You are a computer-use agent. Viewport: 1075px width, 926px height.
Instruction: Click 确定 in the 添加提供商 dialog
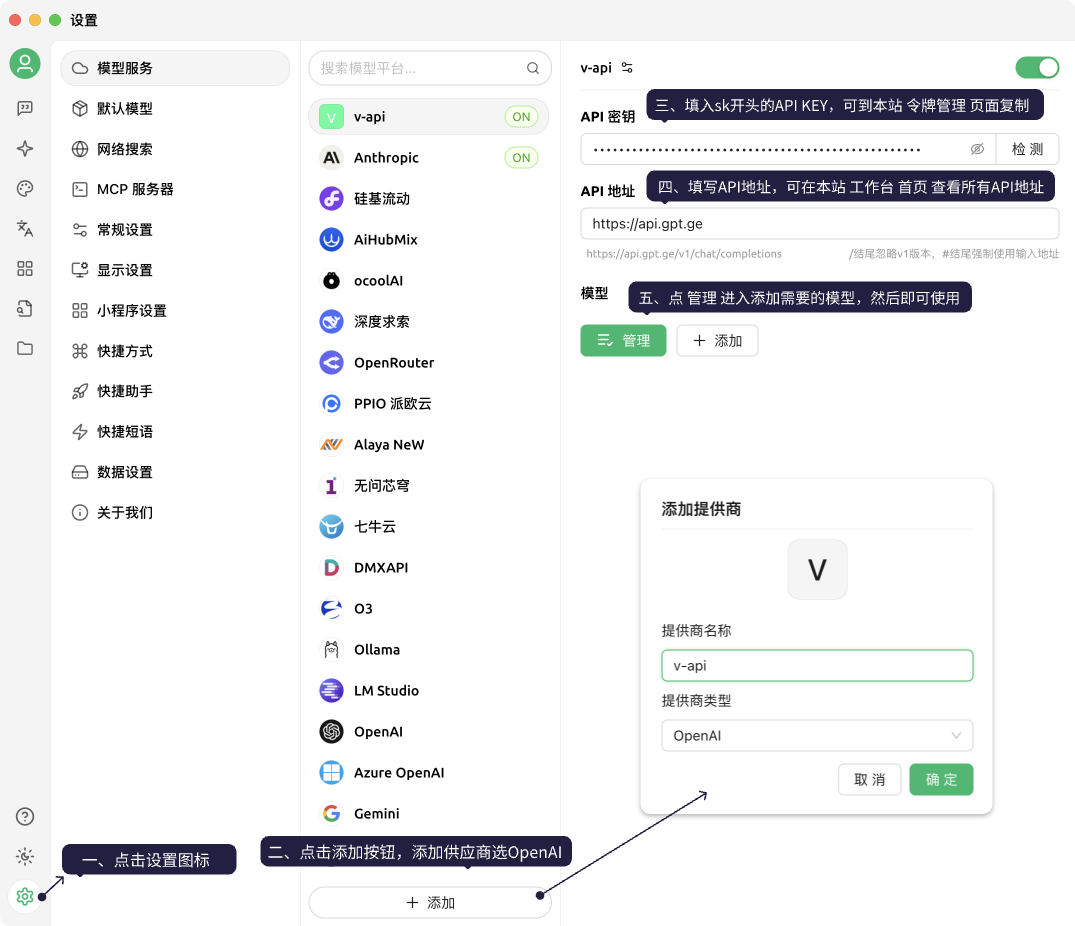[941, 779]
